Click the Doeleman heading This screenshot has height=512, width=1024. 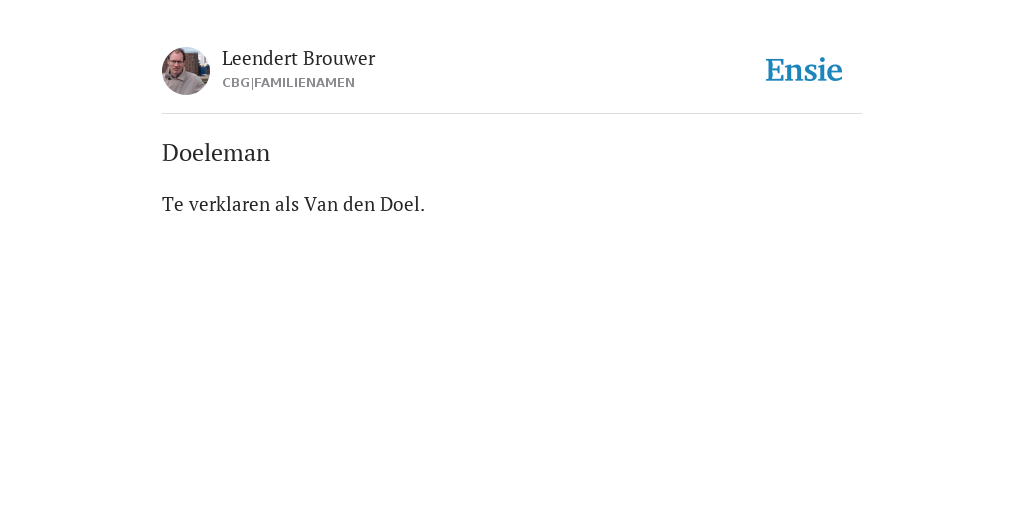click(x=216, y=153)
